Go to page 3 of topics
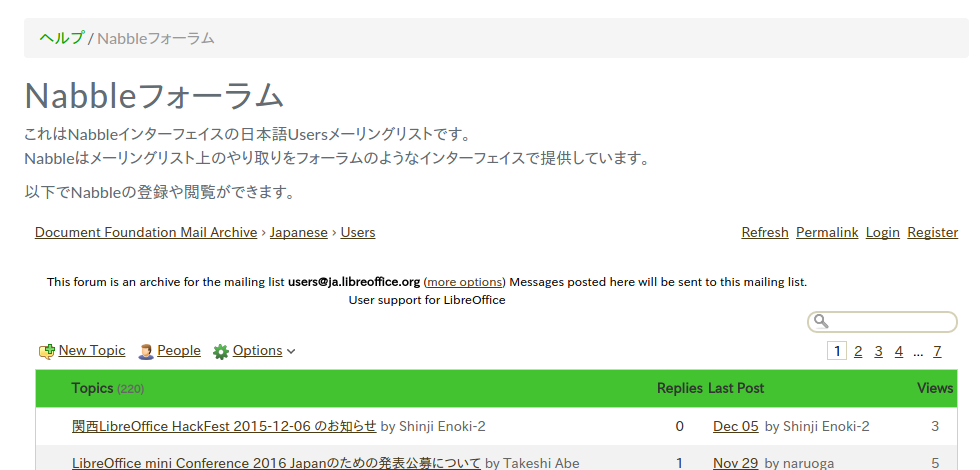This screenshot has width=980, height=470. coord(878,352)
